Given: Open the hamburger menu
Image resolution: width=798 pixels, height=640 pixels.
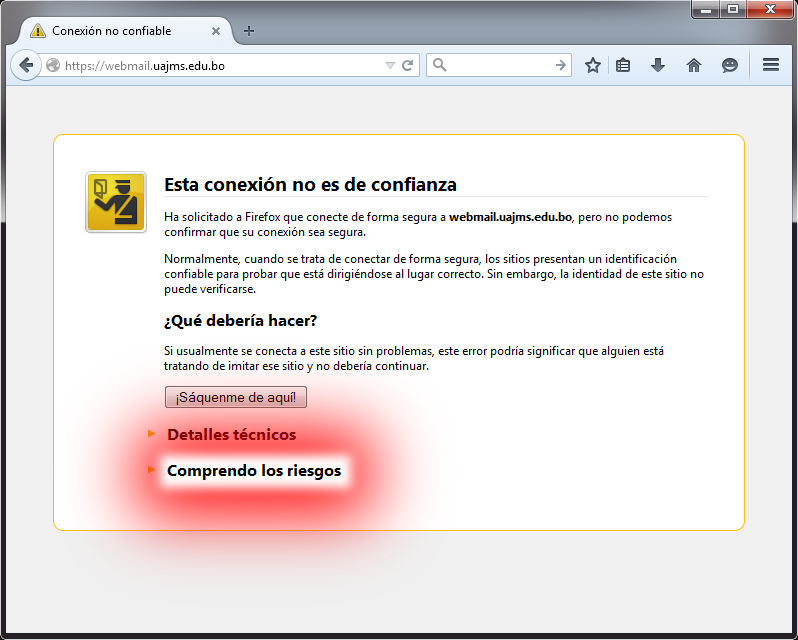Looking at the screenshot, I should tap(770, 65).
